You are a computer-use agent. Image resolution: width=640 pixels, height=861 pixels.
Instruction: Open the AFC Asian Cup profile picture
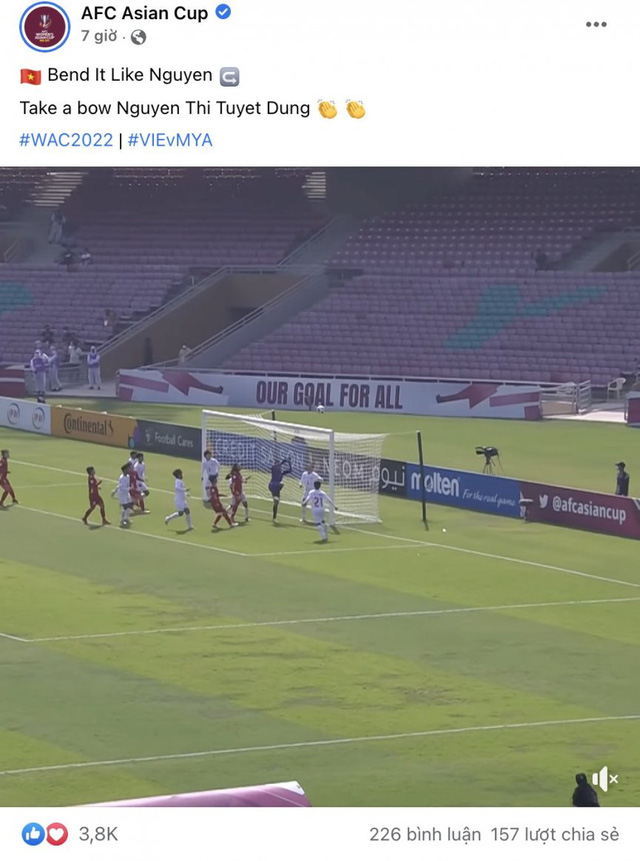click(x=44, y=26)
